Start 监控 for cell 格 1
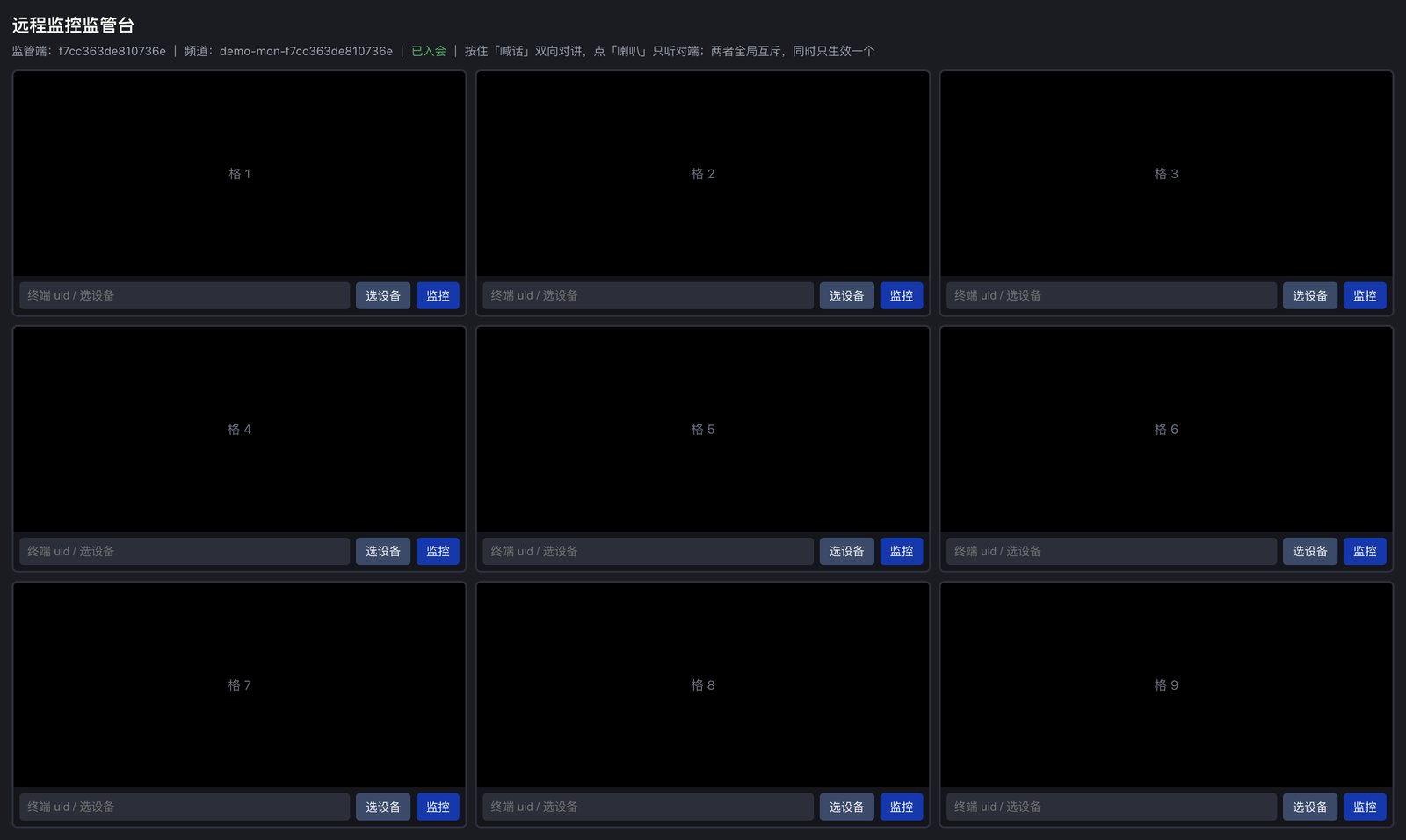The width and height of the screenshot is (1406, 840). [438, 295]
